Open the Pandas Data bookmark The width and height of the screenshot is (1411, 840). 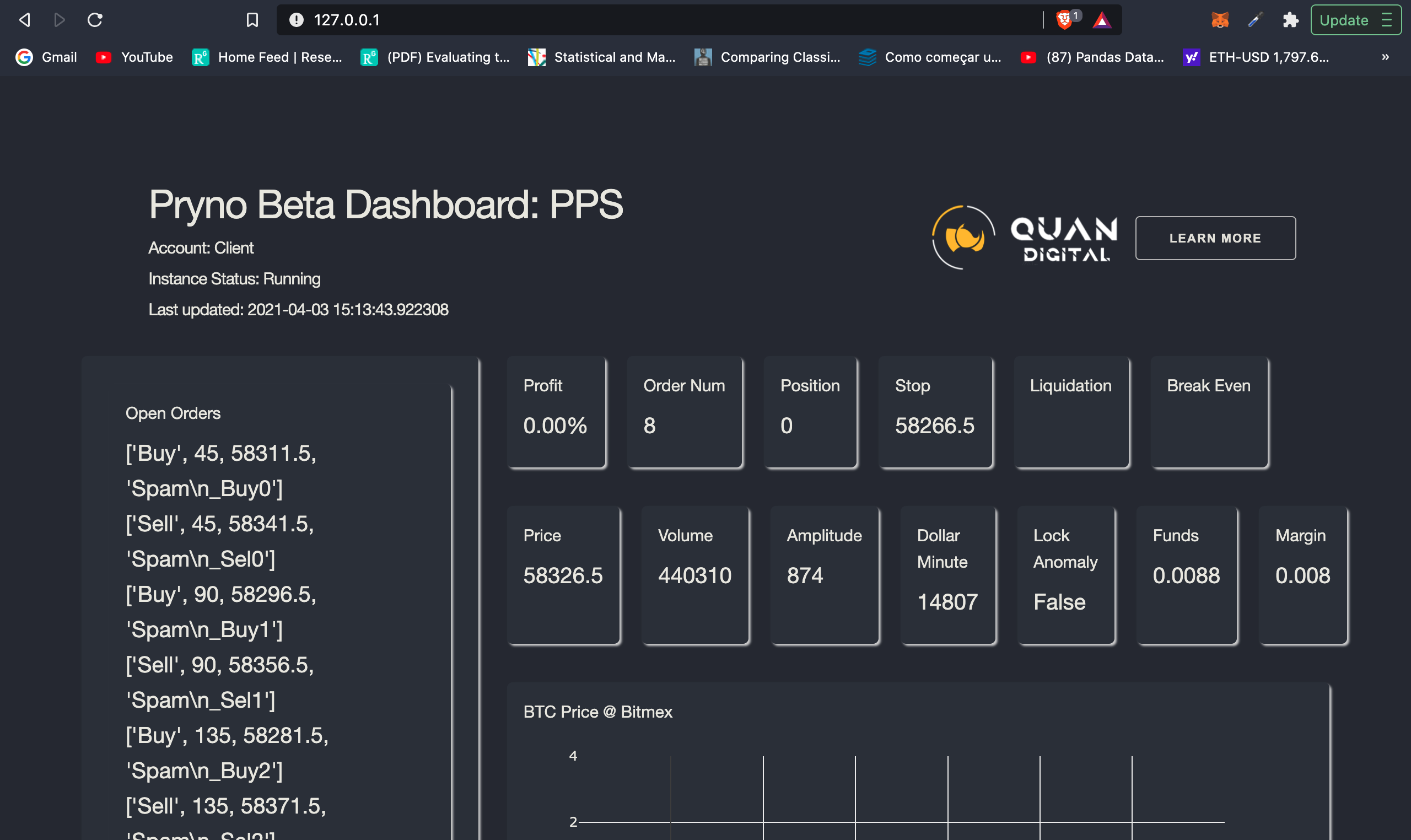point(1092,57)
